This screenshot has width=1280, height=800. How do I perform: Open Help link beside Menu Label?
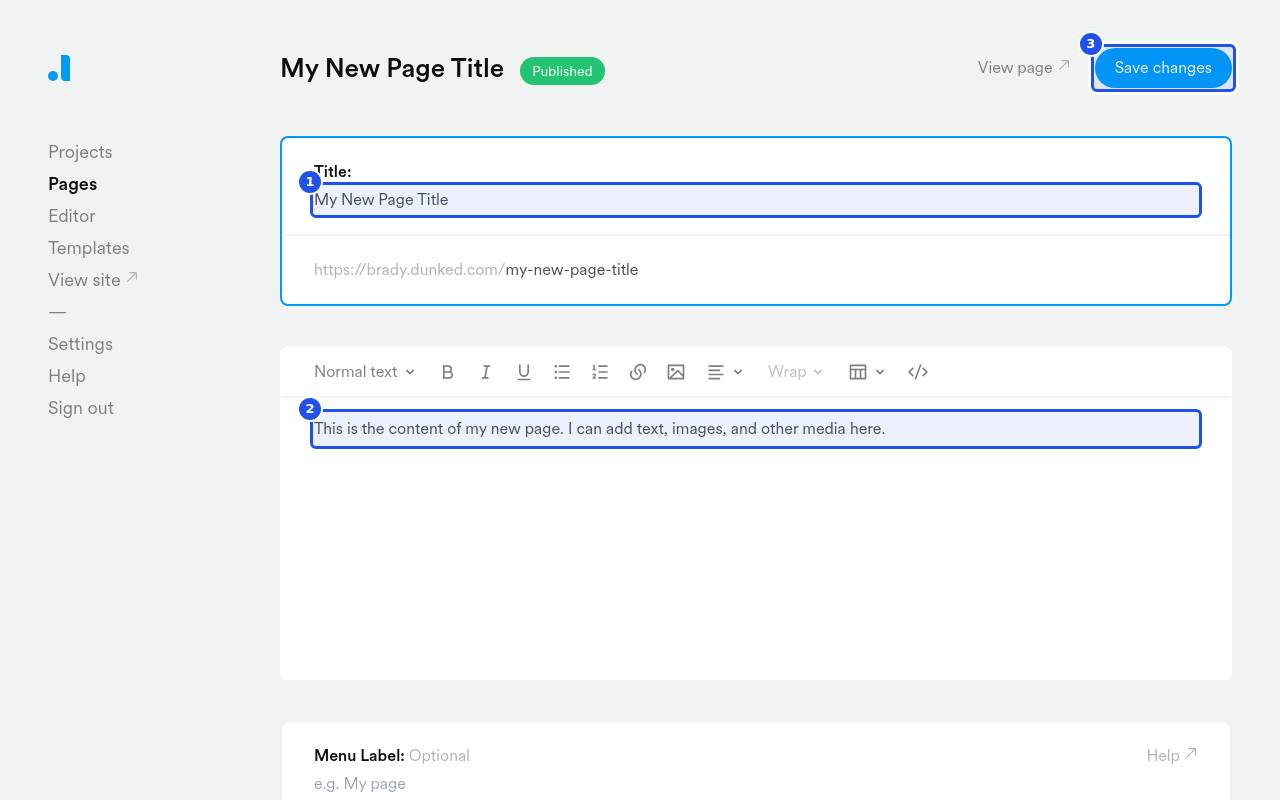pyautogui.click(x=1172, y=755)
